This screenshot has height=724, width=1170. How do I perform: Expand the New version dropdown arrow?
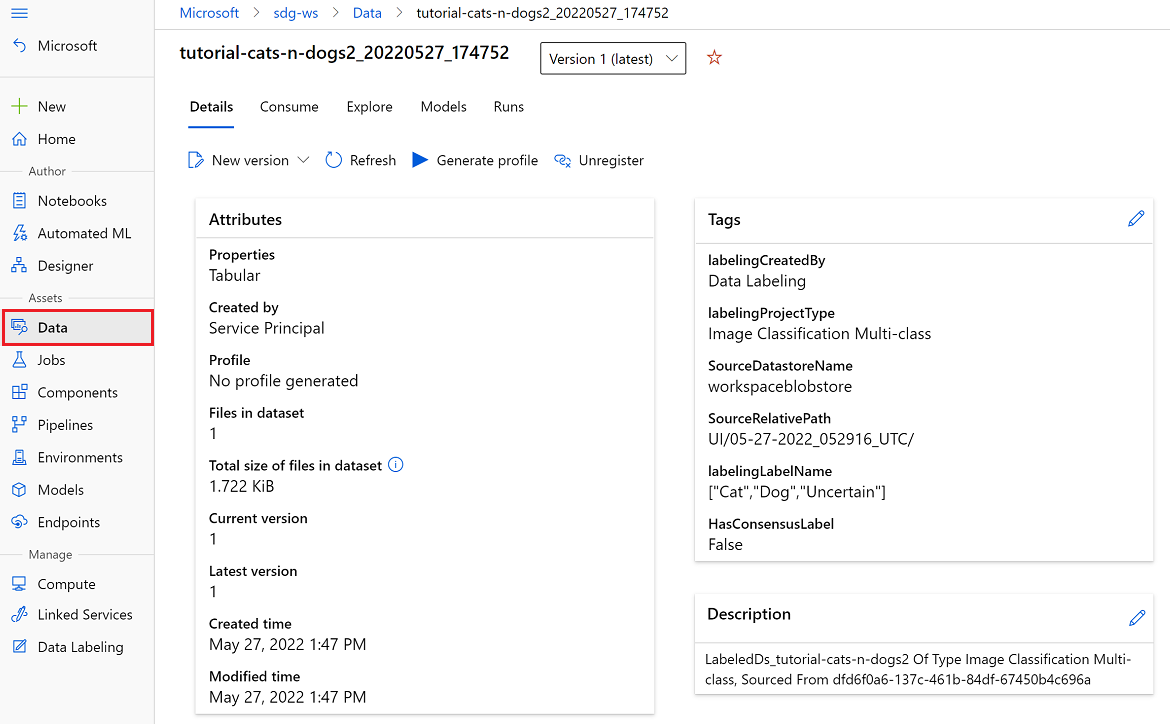click(x=304, y=160)
